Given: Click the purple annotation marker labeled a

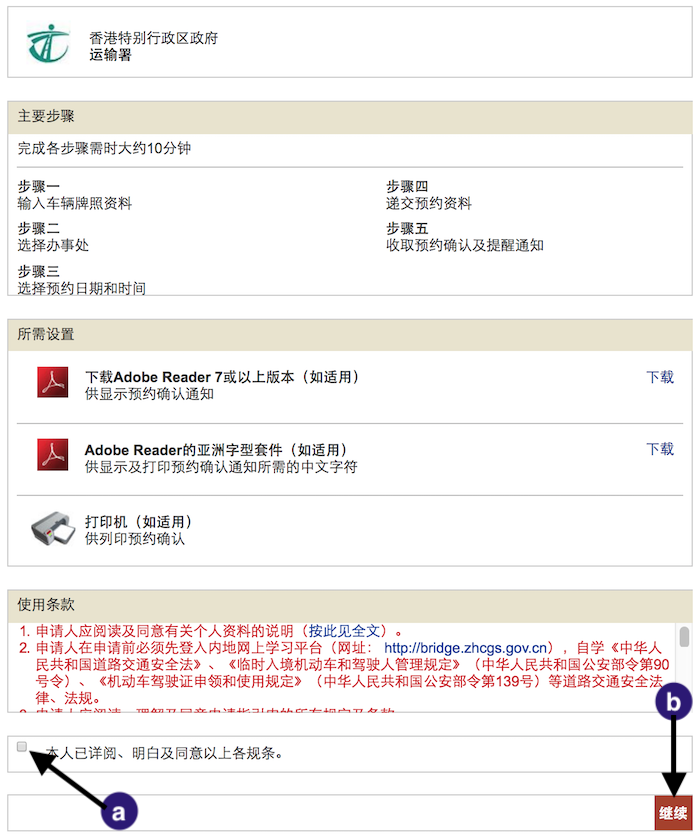Looking at the screenshot, I should tap(118, 813).
